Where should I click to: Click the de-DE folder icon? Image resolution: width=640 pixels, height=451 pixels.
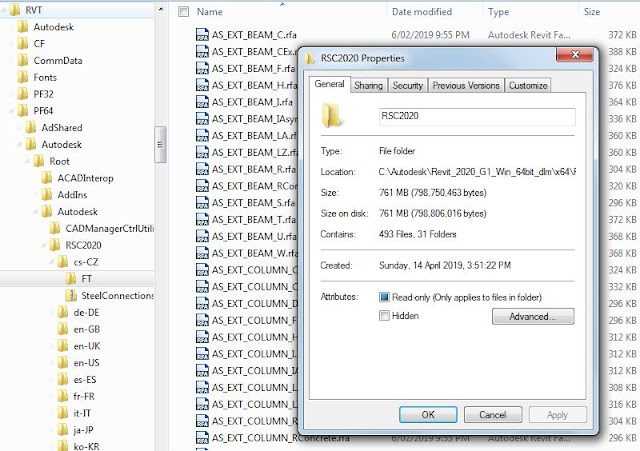pyautogui.click(x=62, y=312)
